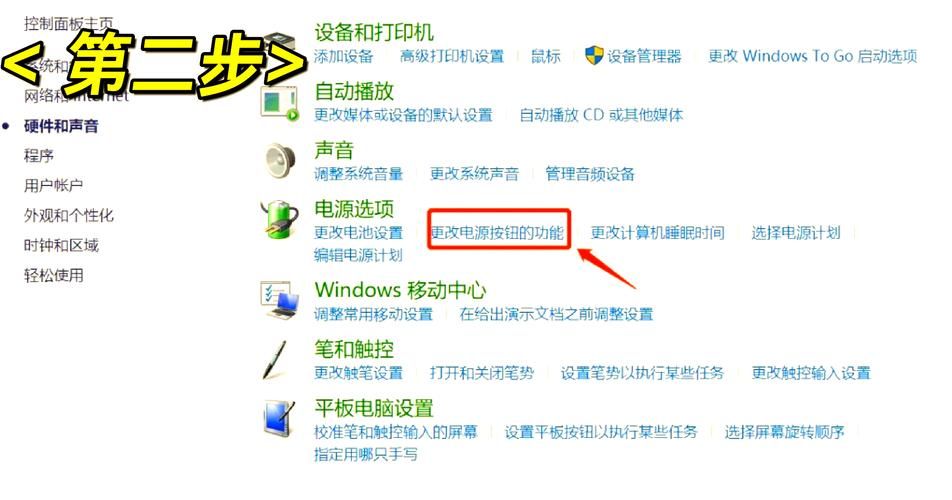Click 调整系统音量 link

(x=359, y=174)
